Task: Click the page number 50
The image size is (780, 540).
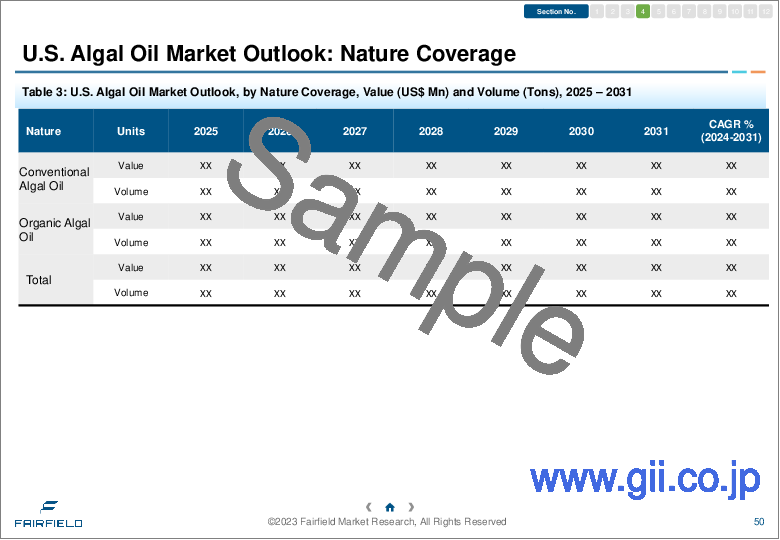Action: 759,522
